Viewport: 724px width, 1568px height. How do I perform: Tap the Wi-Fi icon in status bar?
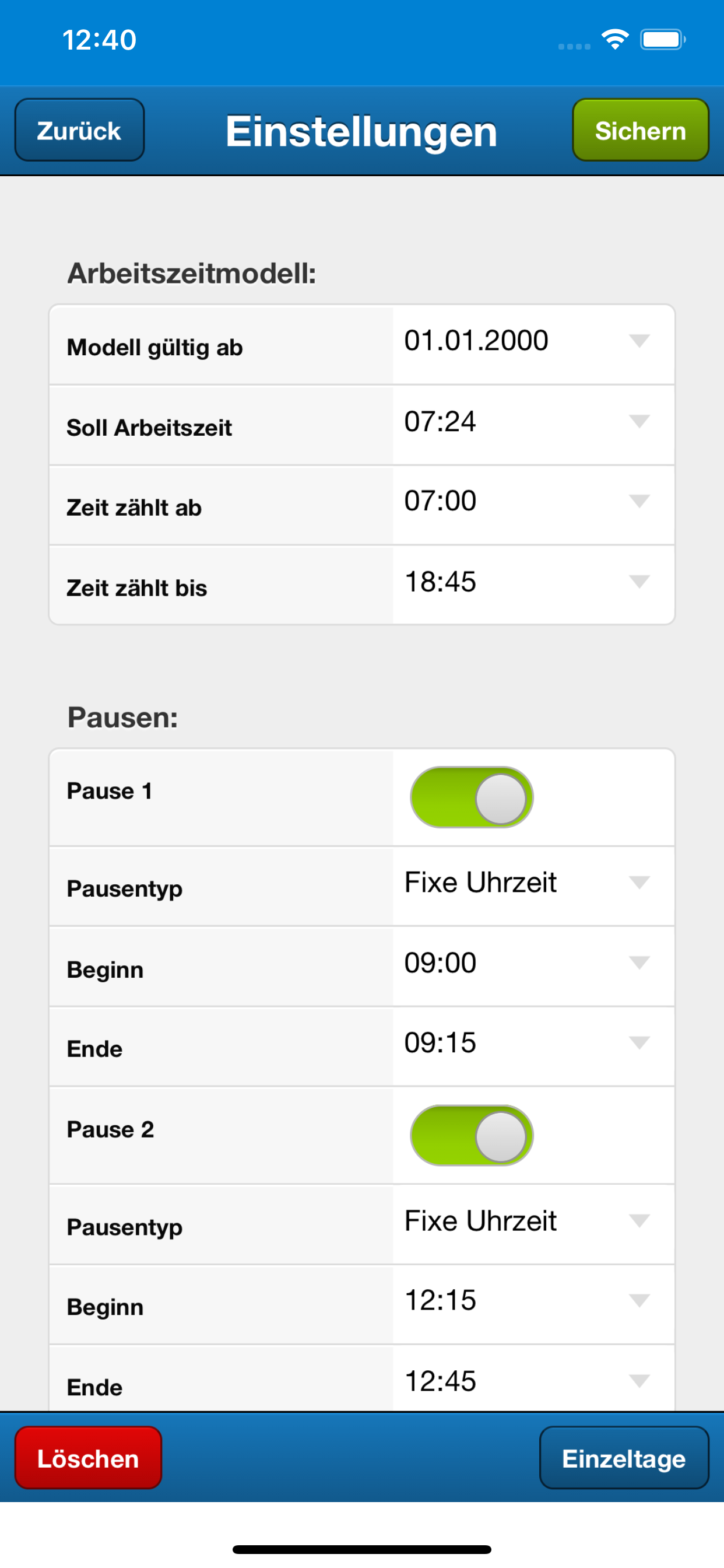tap(615, 40)
